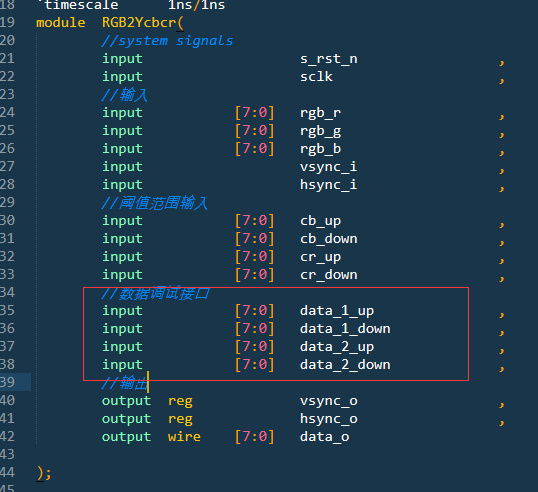Click the module name RGB2Ycbcr
Viewport: 538px width, 492px height.
pyautogui.click(x=139, y=23)
